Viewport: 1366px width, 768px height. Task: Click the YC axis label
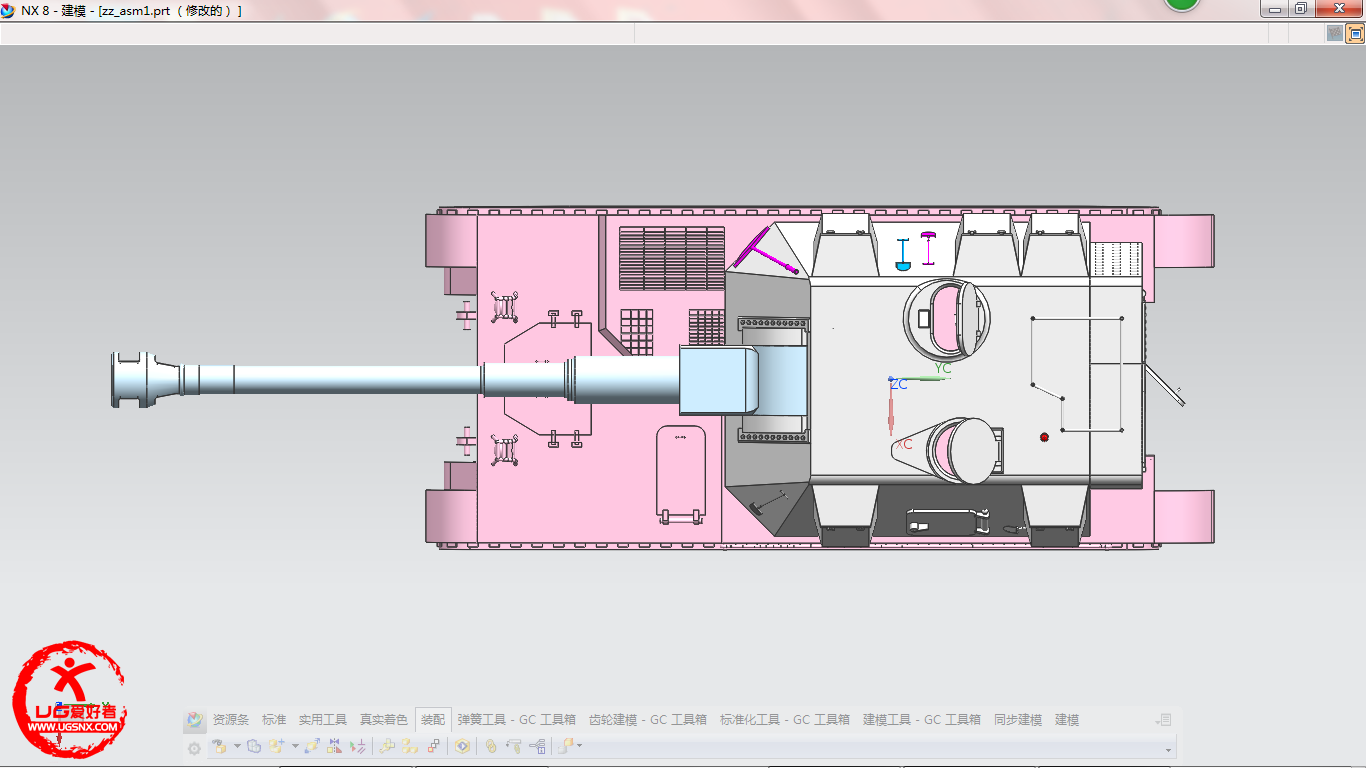point(943,368)
